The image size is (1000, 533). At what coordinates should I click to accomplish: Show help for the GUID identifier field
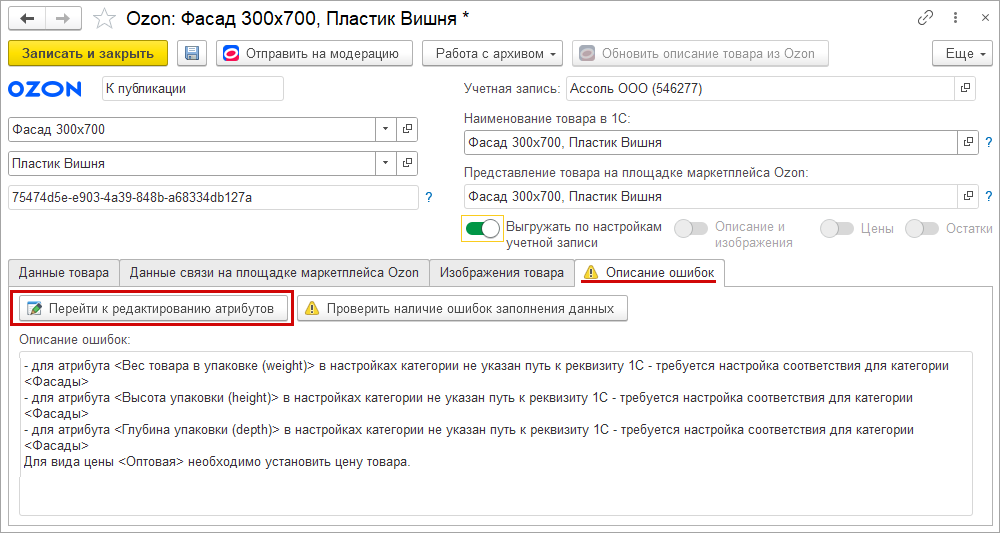(429, 198)
